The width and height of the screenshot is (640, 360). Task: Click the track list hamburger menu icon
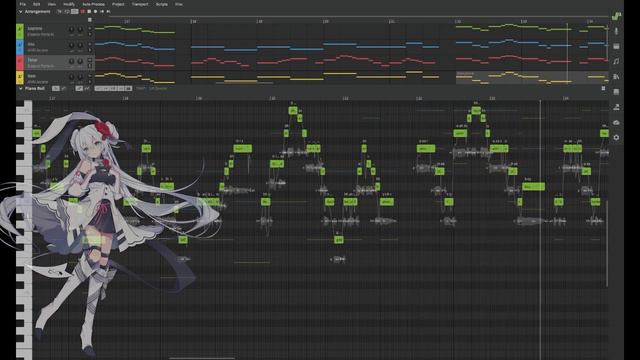point(90,20)
